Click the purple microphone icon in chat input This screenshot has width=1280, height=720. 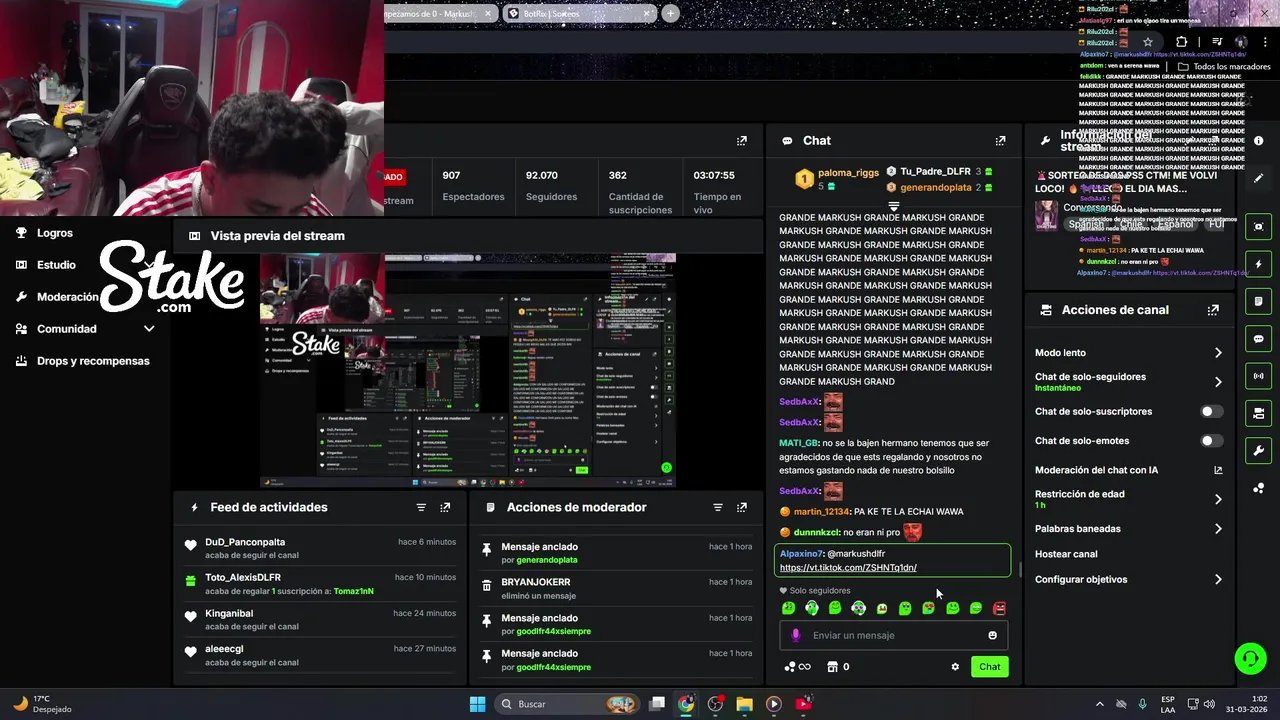(x=796, y=636)
